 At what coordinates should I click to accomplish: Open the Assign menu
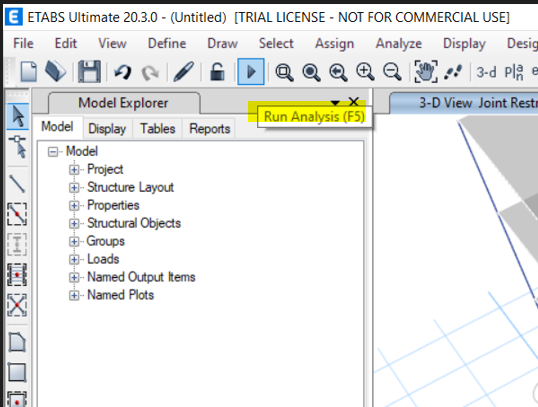335,44
